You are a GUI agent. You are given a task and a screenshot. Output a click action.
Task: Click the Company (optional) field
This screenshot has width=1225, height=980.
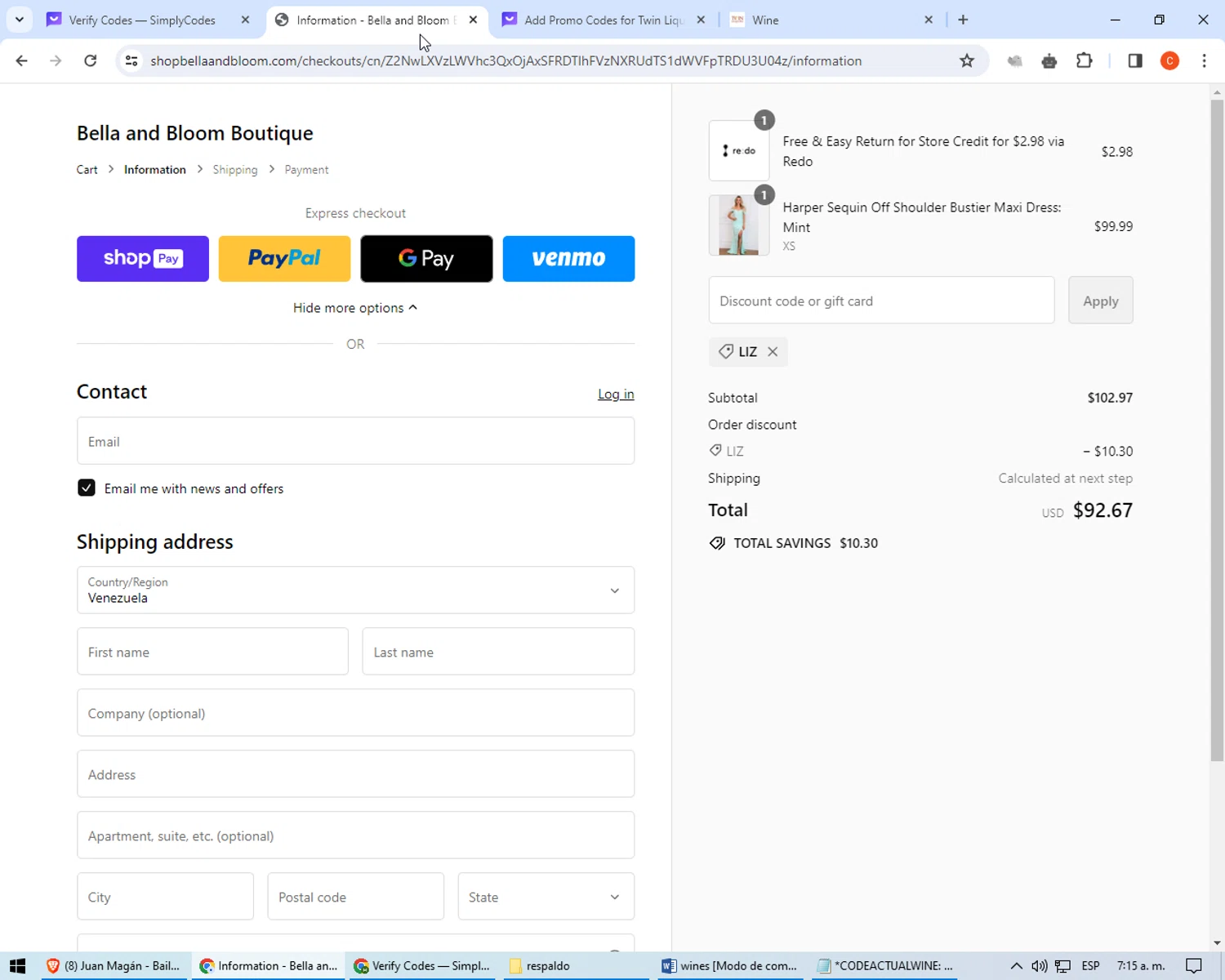tap(355, 713)
